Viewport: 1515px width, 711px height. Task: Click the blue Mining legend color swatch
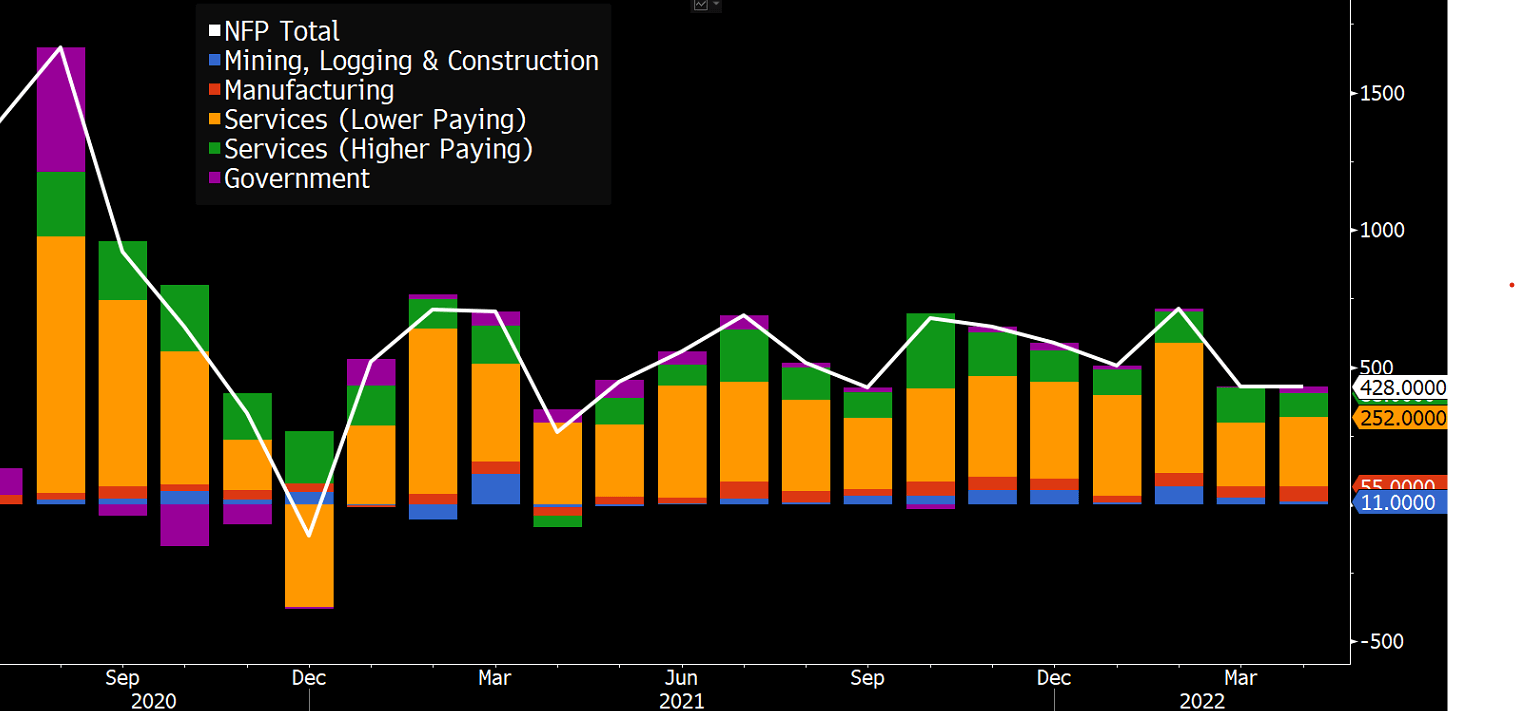214,62
